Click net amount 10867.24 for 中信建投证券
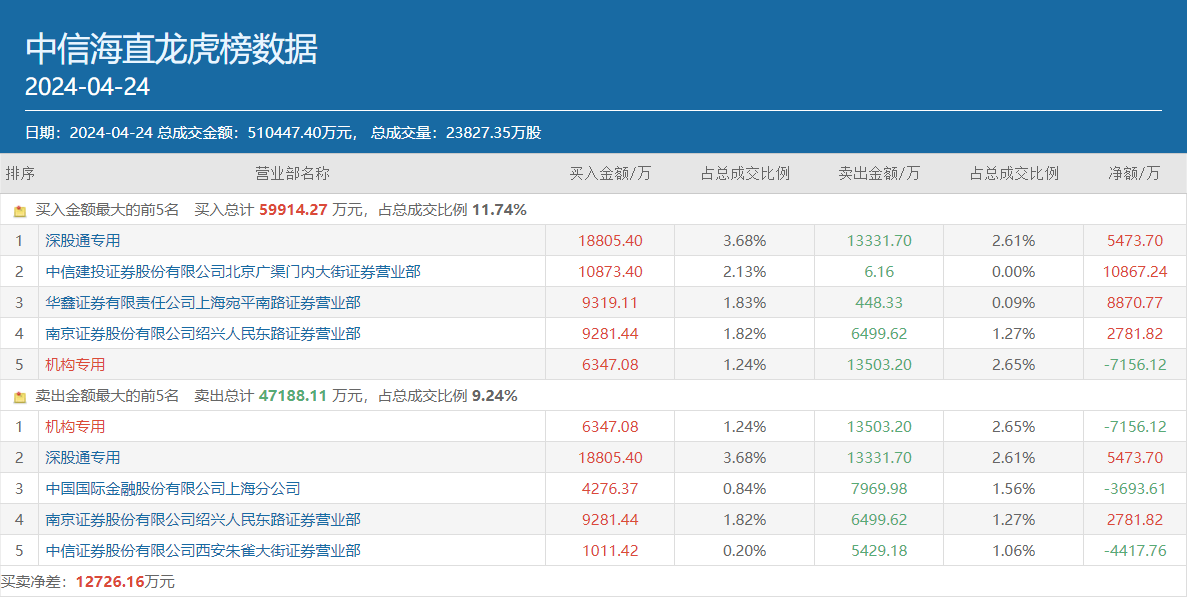Viewport: 1190px width, 600px height. click(x=1135, y=272)
